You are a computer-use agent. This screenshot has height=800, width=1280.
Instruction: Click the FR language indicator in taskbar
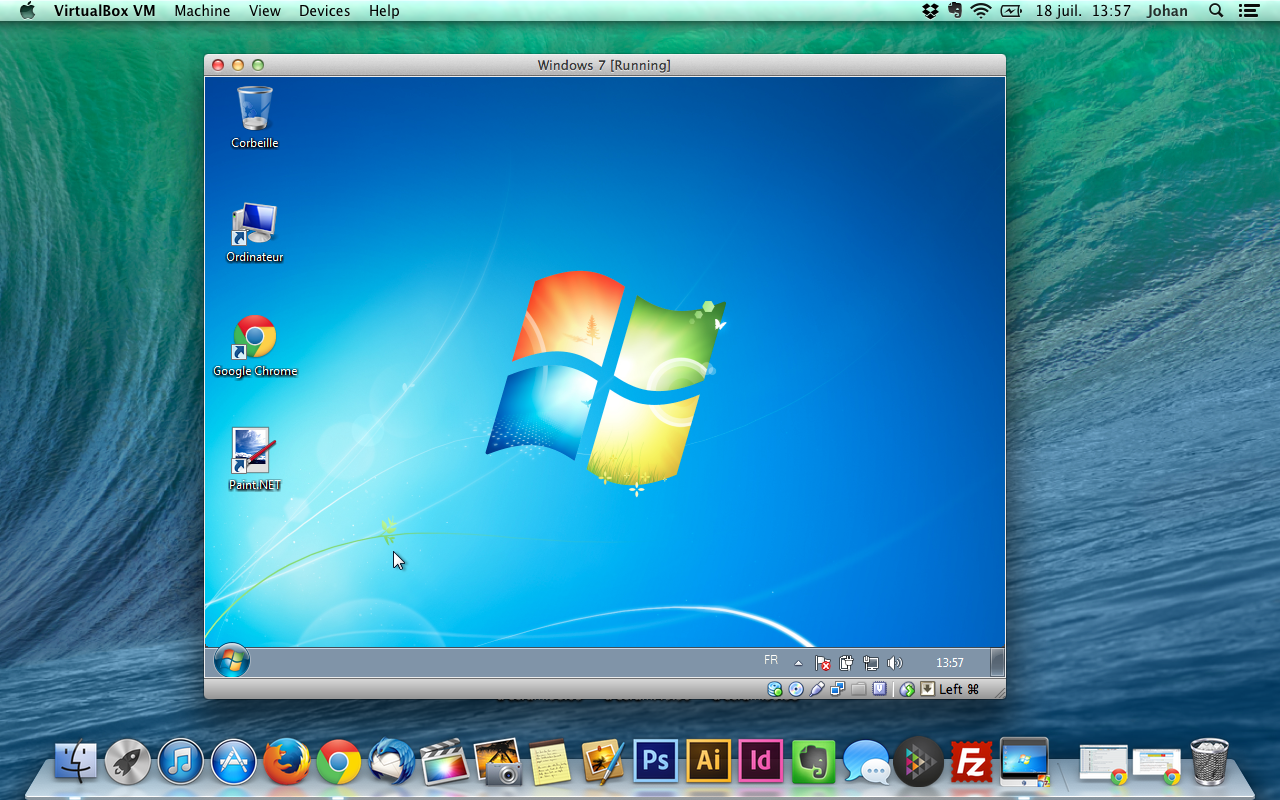[771, 661]
